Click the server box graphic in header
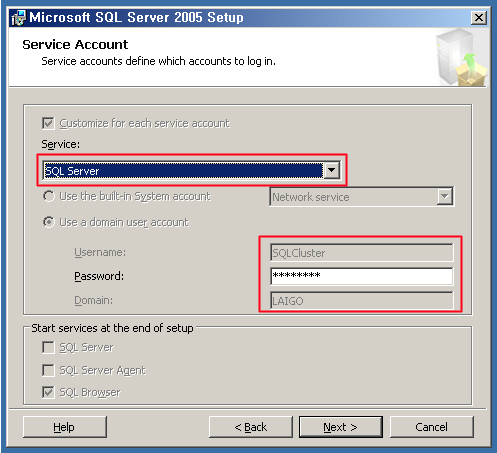This screenshot has height=453, width=497. pos(462,57)
